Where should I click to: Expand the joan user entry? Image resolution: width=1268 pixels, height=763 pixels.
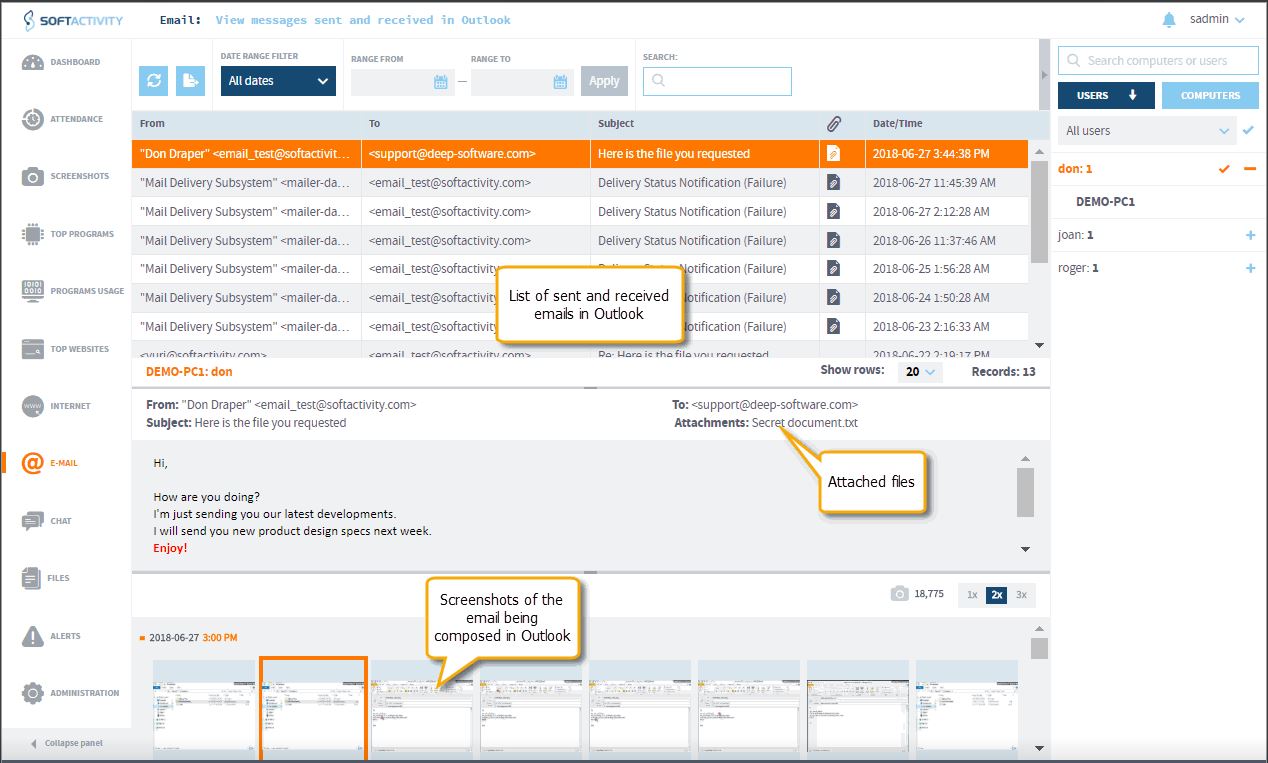point(1250,235)
